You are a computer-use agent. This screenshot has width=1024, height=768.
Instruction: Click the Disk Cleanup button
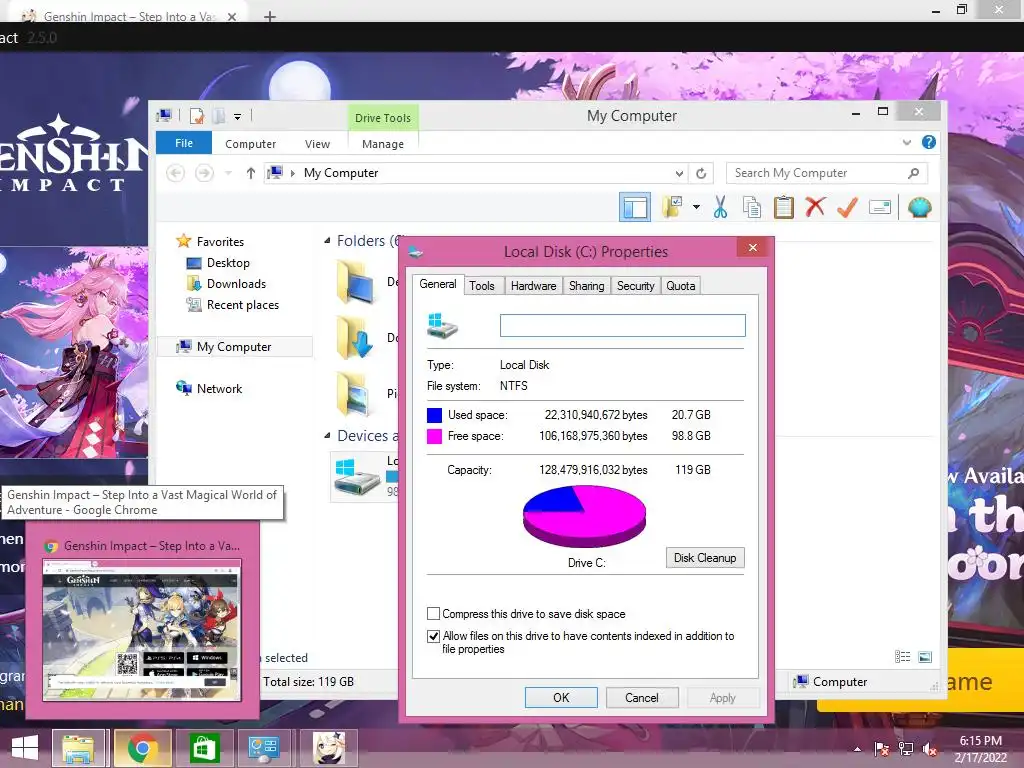(x=705, y=558)
